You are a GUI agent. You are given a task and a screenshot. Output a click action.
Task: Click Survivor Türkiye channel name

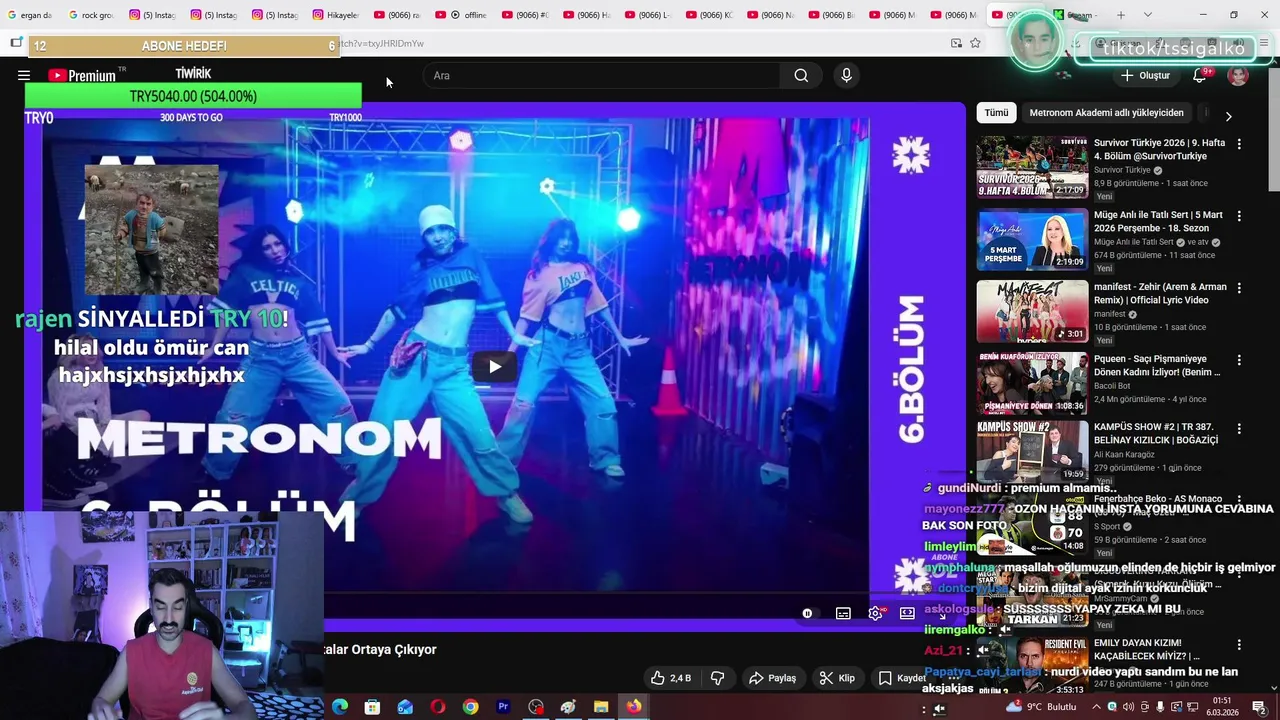click(1122, 170)
